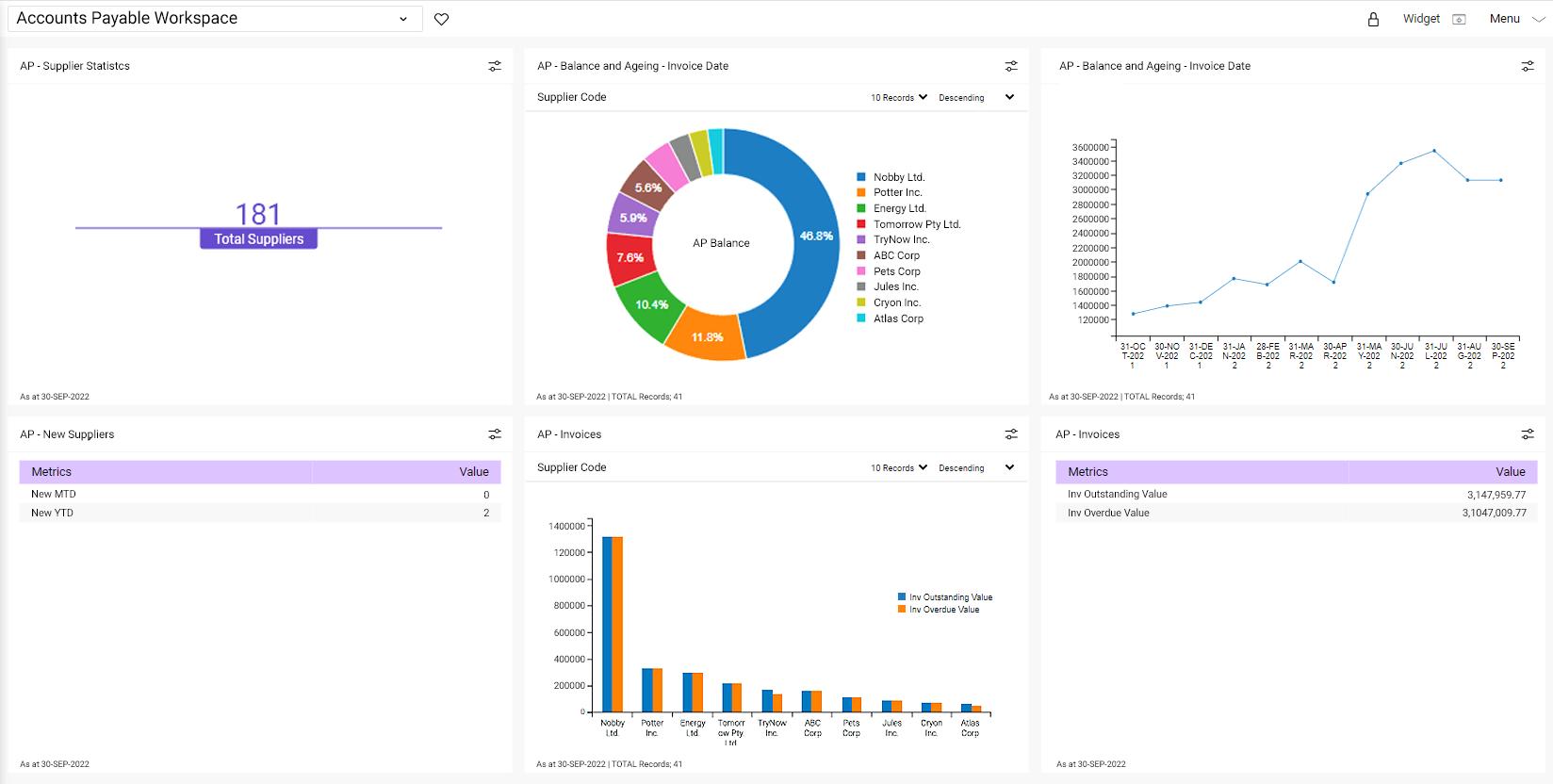This screenshot has width=1553, height=784.
Task: Click the Widget menu label
Action: pyautogui.click(x=1421, y=19)
